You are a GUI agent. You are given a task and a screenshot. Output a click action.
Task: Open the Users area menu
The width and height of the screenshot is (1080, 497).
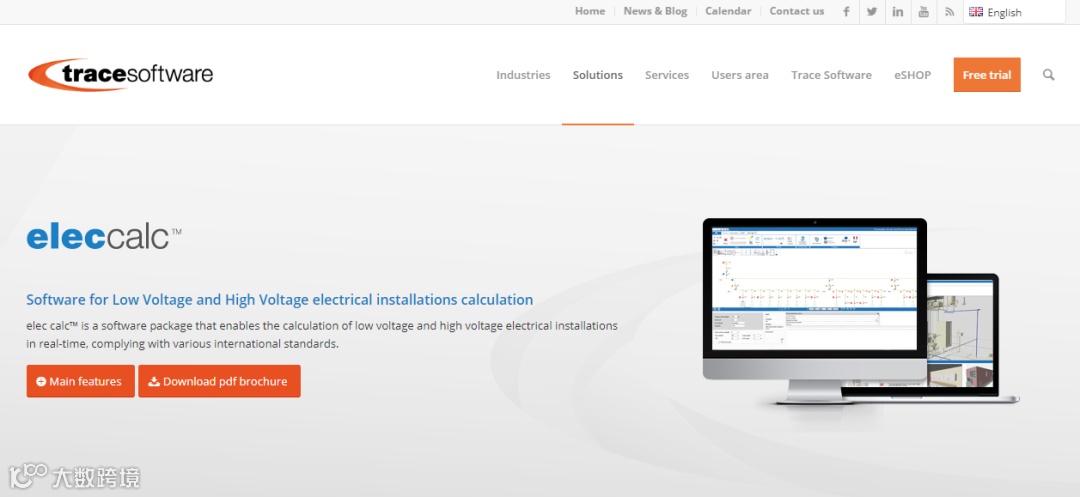pyautogui.click(x=740, y=75)
